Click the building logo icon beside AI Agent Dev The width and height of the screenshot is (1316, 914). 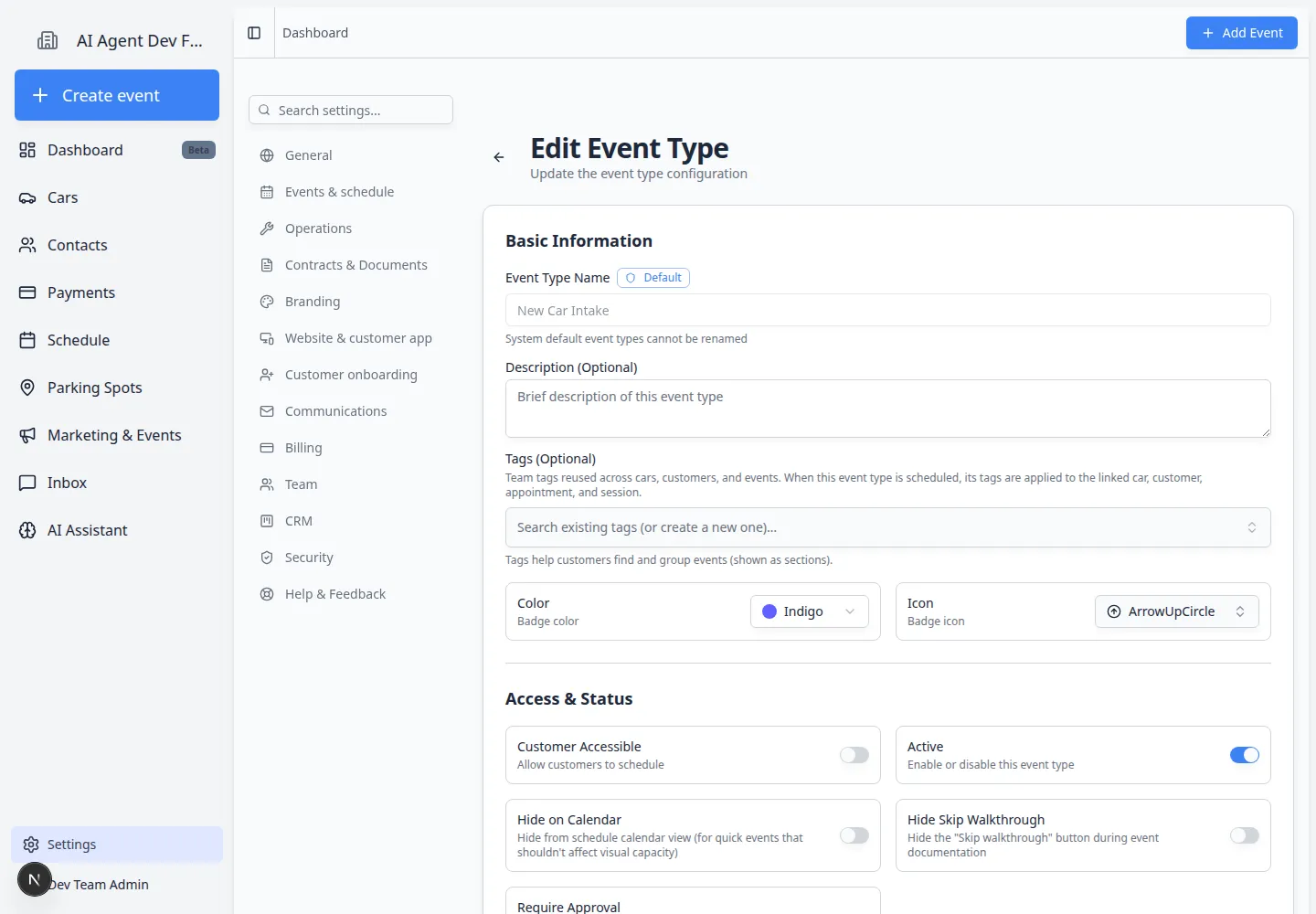point(48,40)
